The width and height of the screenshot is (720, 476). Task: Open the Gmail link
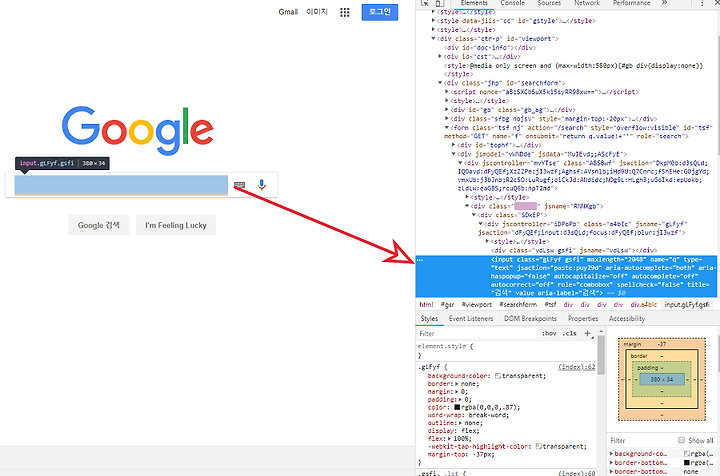click(288, 12)
